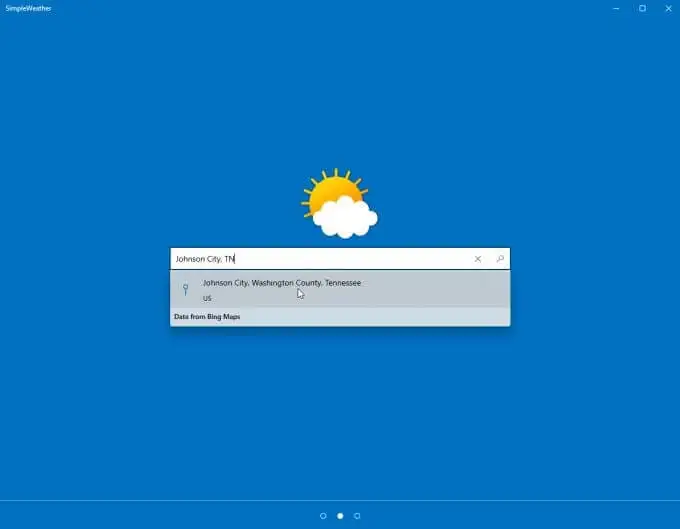Go to the third page indicator

click(357, 516)
